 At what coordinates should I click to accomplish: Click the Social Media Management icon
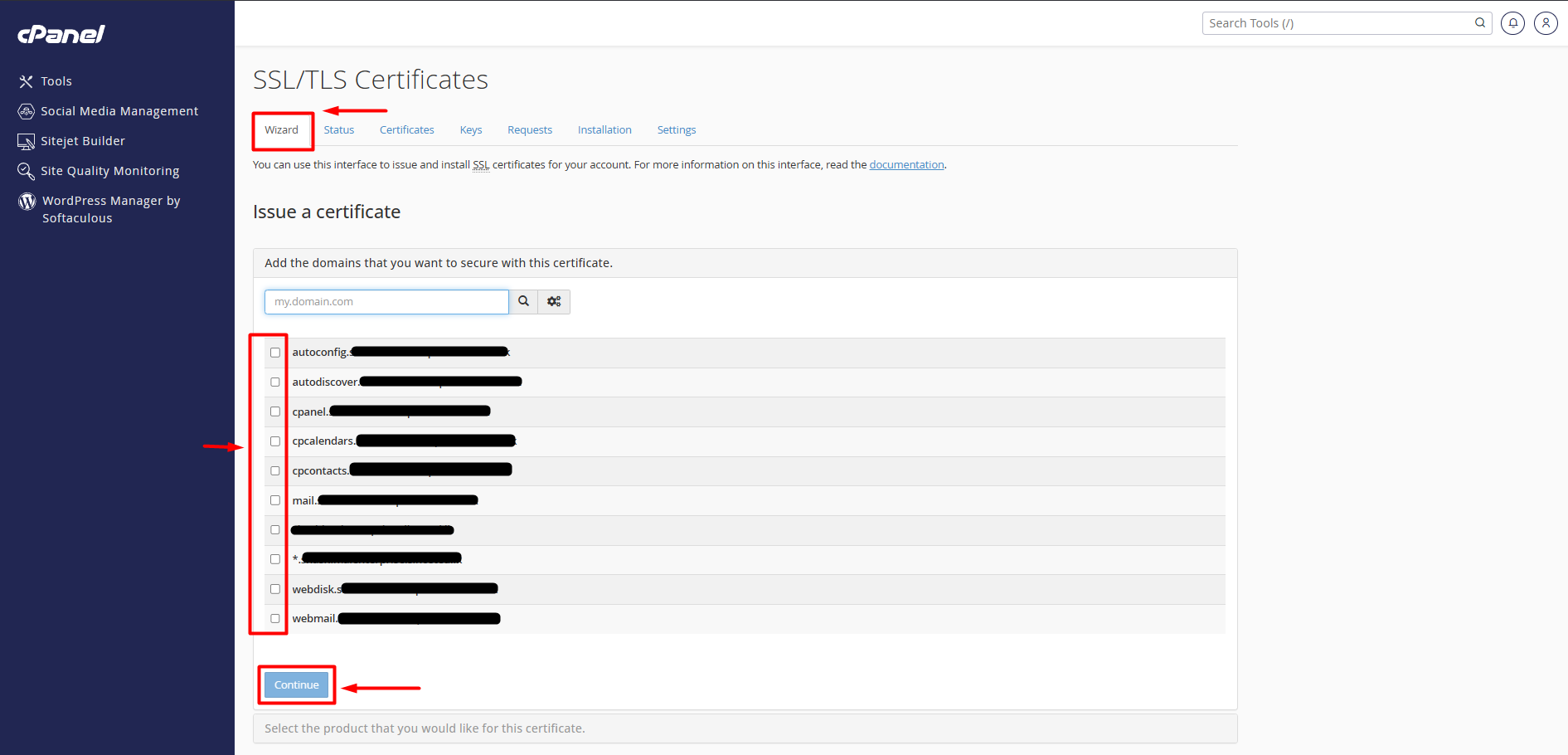(x=27, y=111)
